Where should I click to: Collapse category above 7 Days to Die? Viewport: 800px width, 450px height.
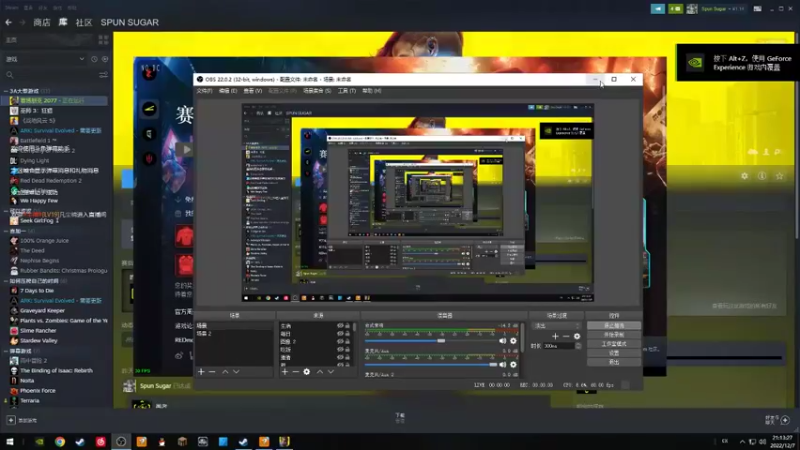coord(6,281)
